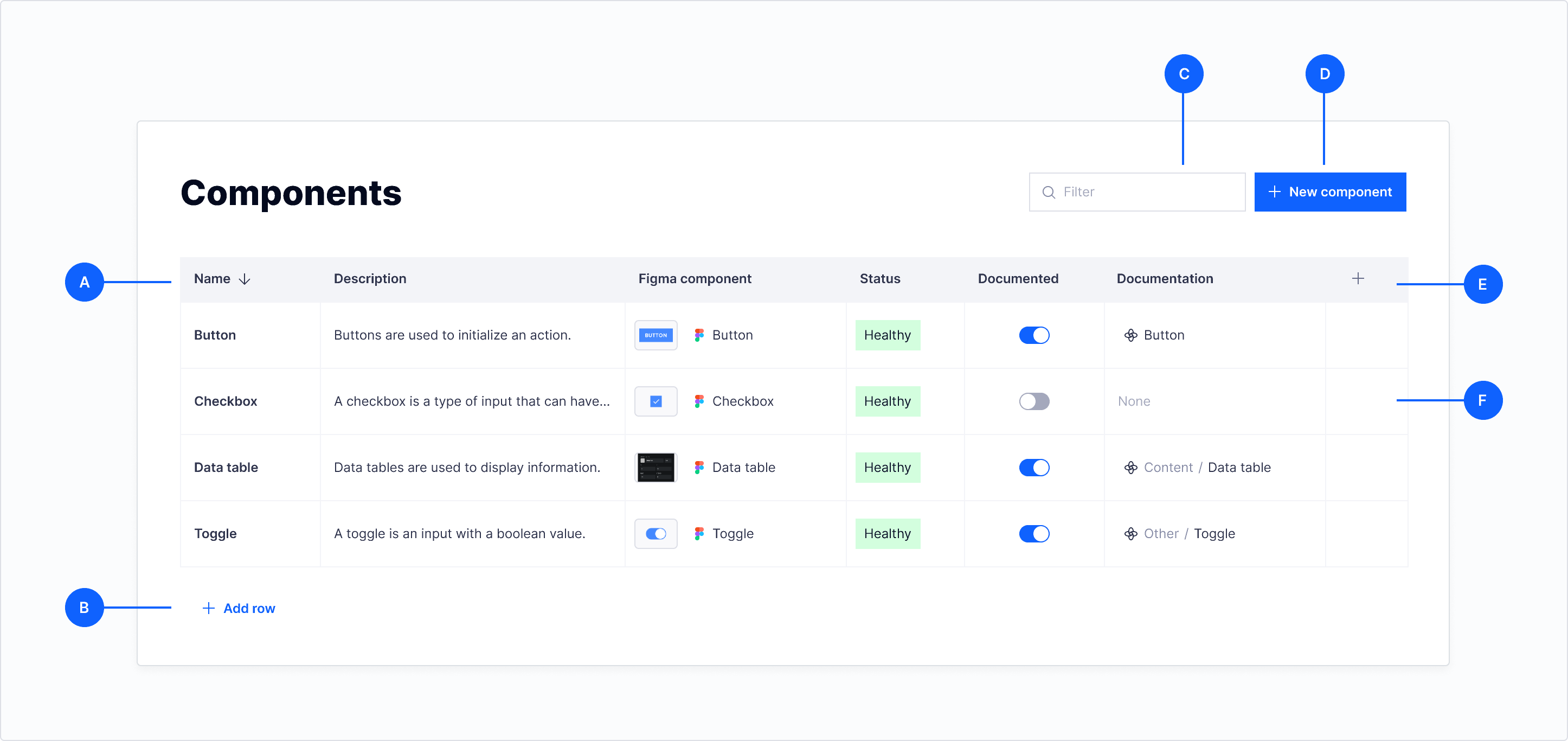Click the documentation icon beside the Button link
Screen dimensions: 1568x741
(x=1130, y=335)
